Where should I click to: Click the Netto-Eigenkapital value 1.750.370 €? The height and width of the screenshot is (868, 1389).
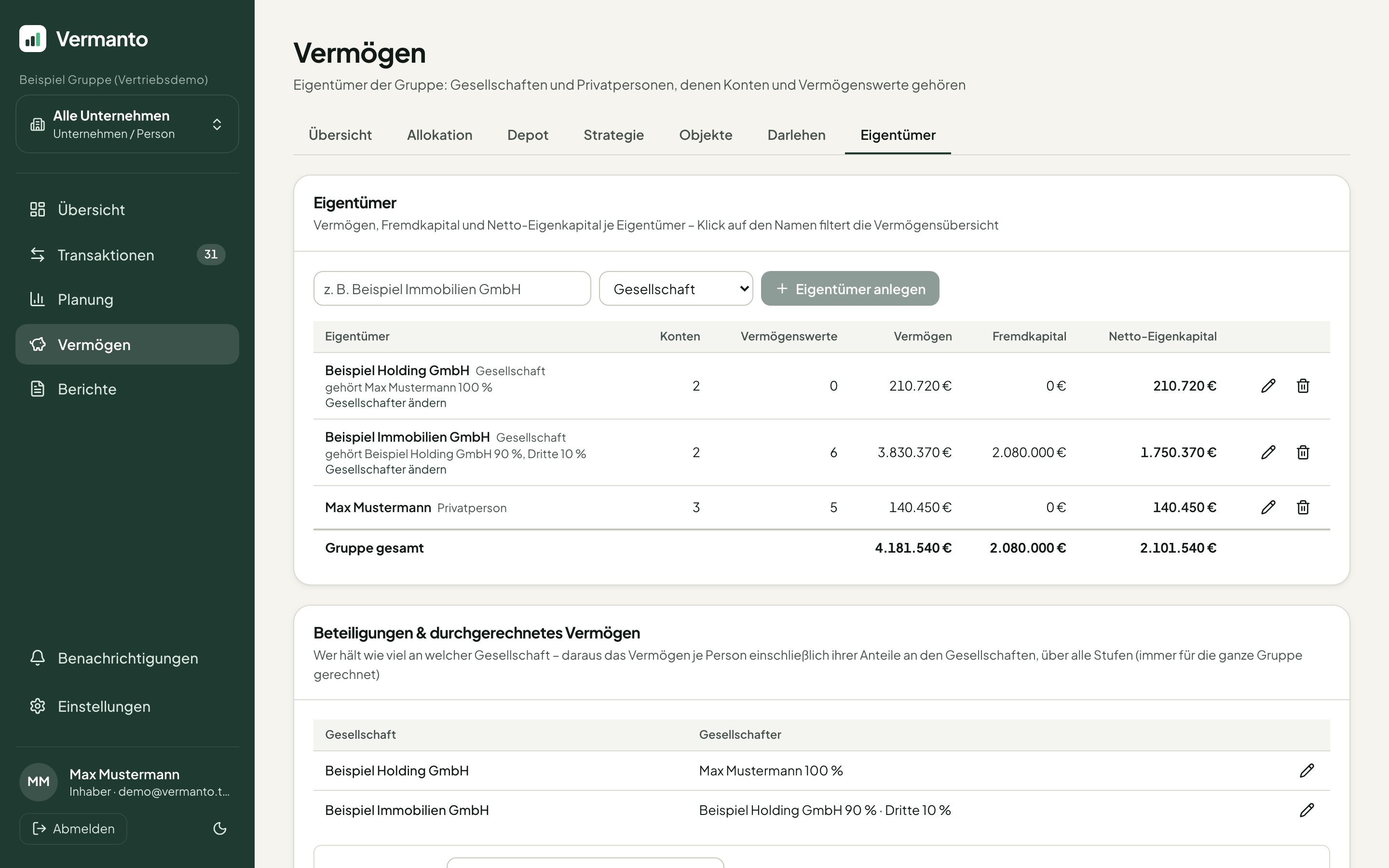point(1178,452)
